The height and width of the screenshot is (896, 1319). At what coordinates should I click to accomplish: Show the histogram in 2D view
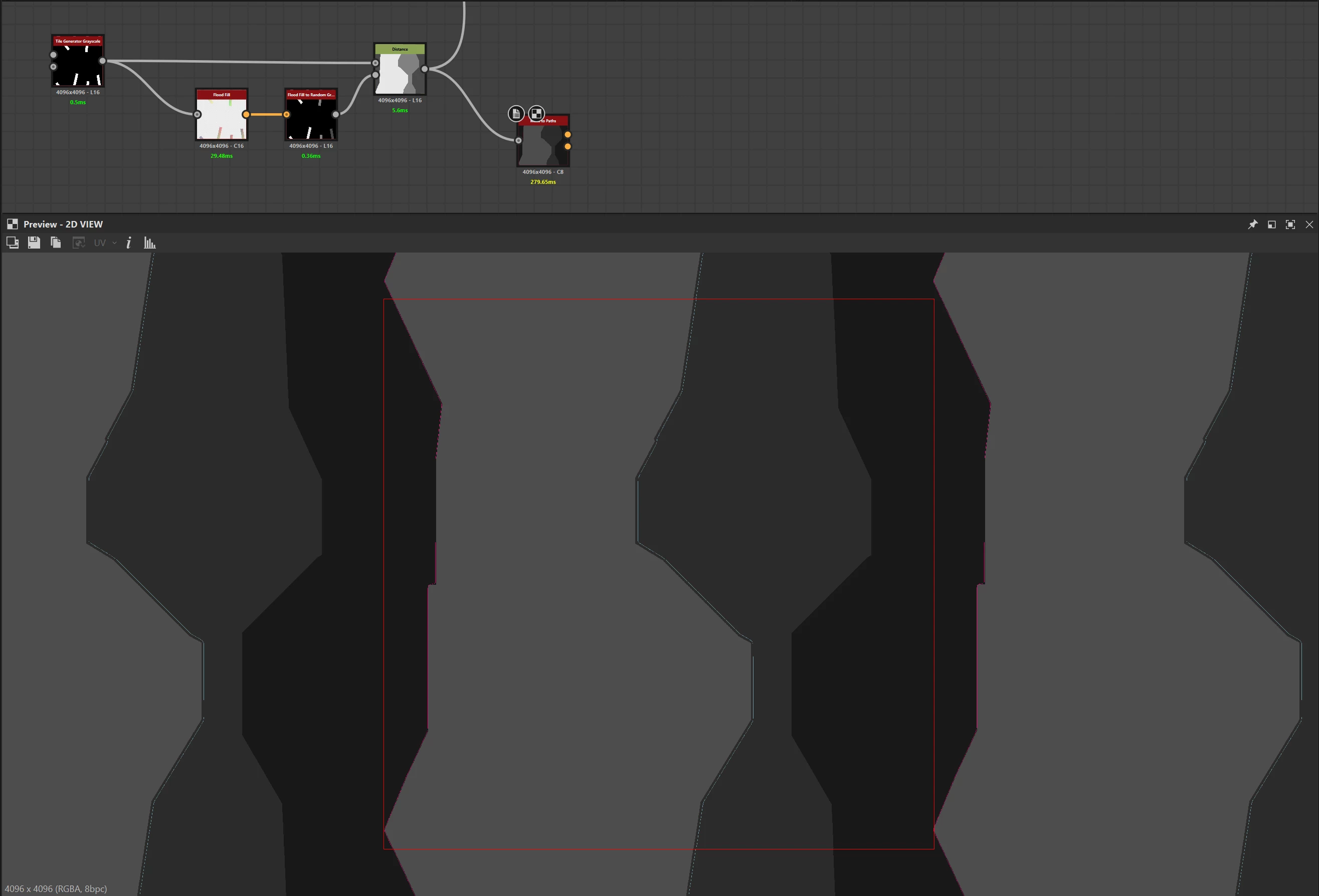149,243
